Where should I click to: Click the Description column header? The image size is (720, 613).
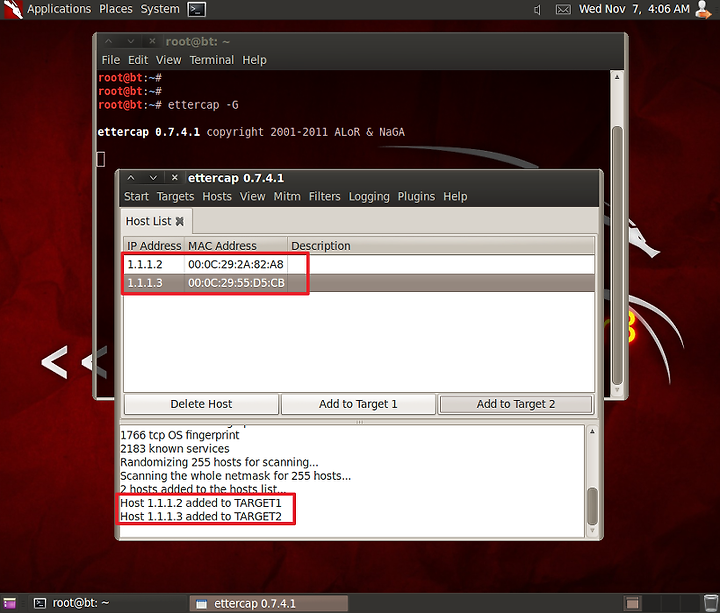[x=441, y=246]
